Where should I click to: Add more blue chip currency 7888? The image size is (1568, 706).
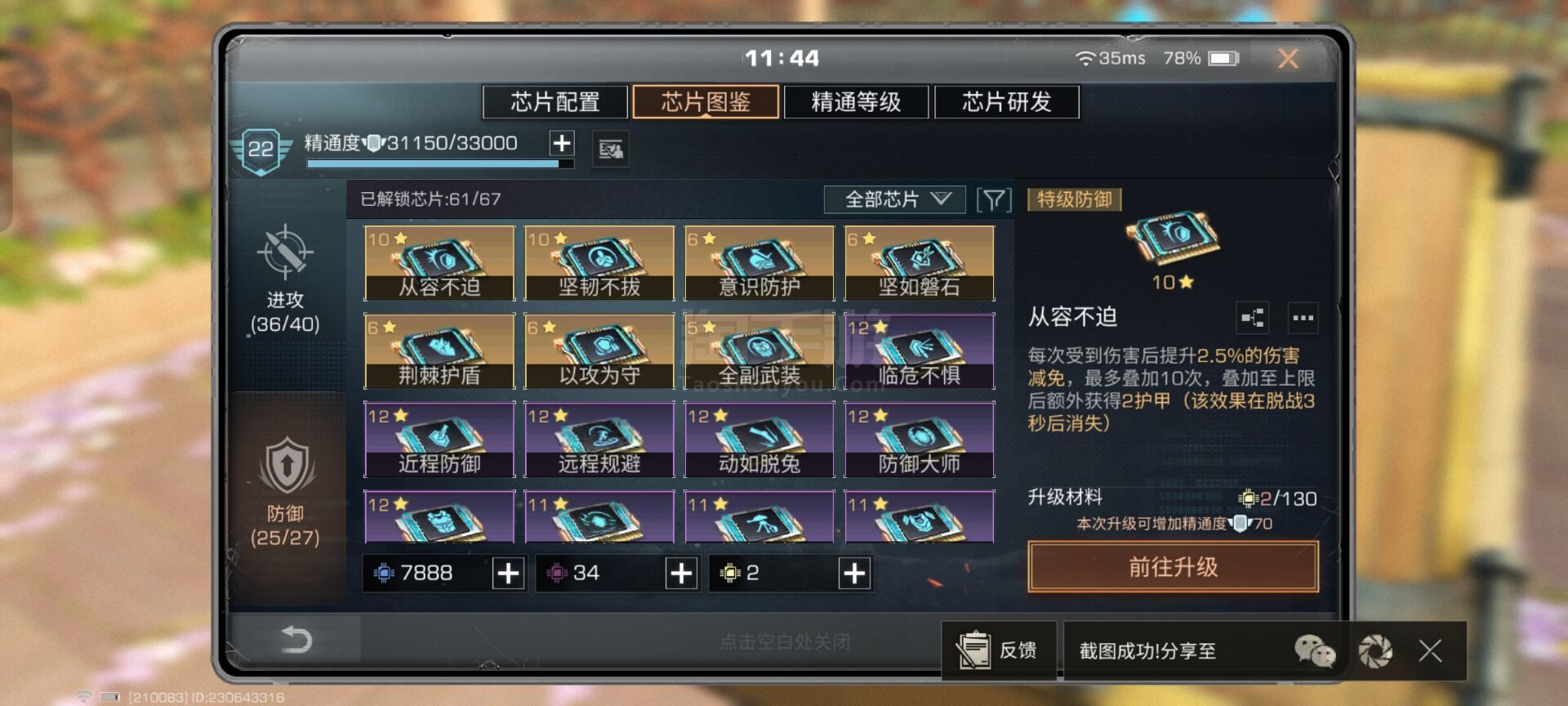coord(508,574)
